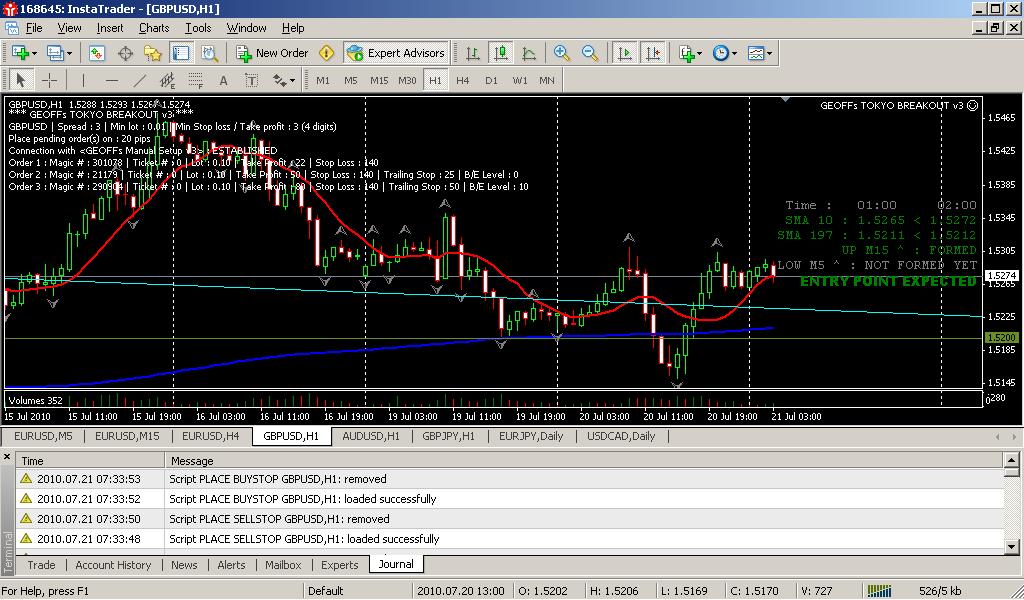Select the Cursor arrow tool
Screen dimensions: 1024x600
(x=20, y=80)
